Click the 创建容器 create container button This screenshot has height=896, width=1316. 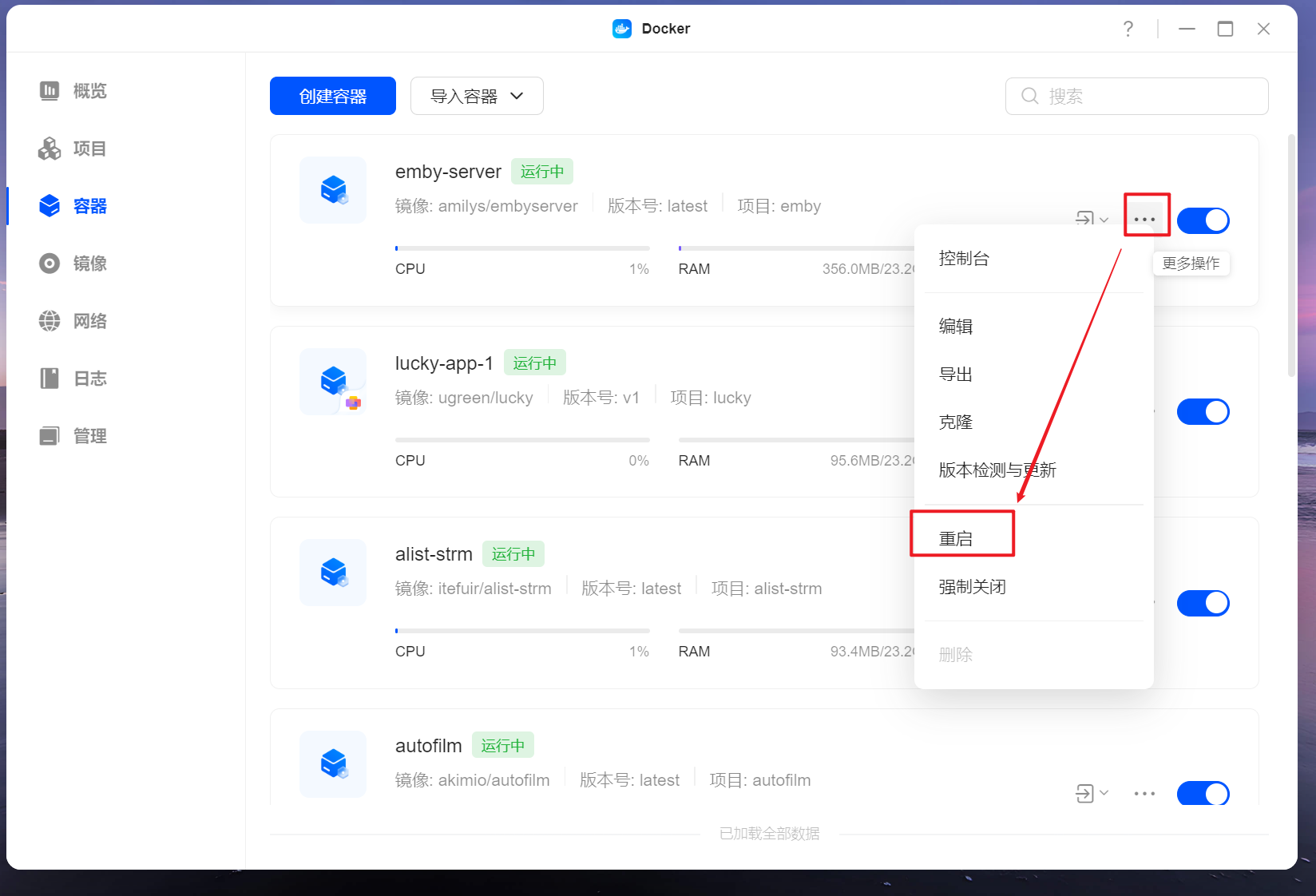pyautogui.click(x=332, y=96)
